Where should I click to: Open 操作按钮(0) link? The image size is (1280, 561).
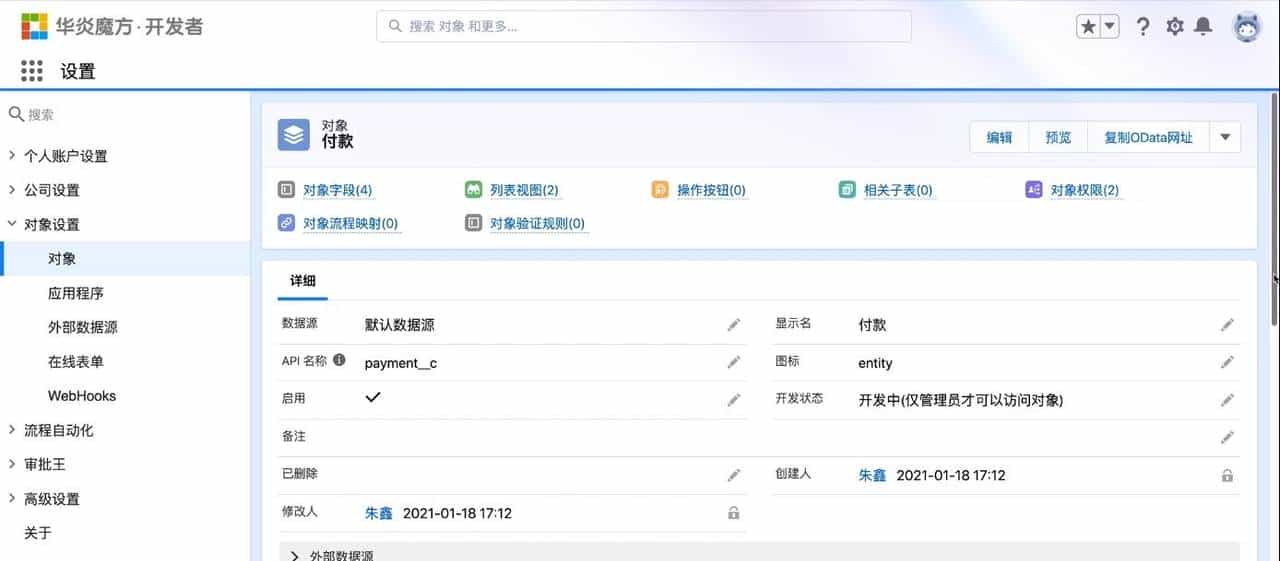[711, 190]
